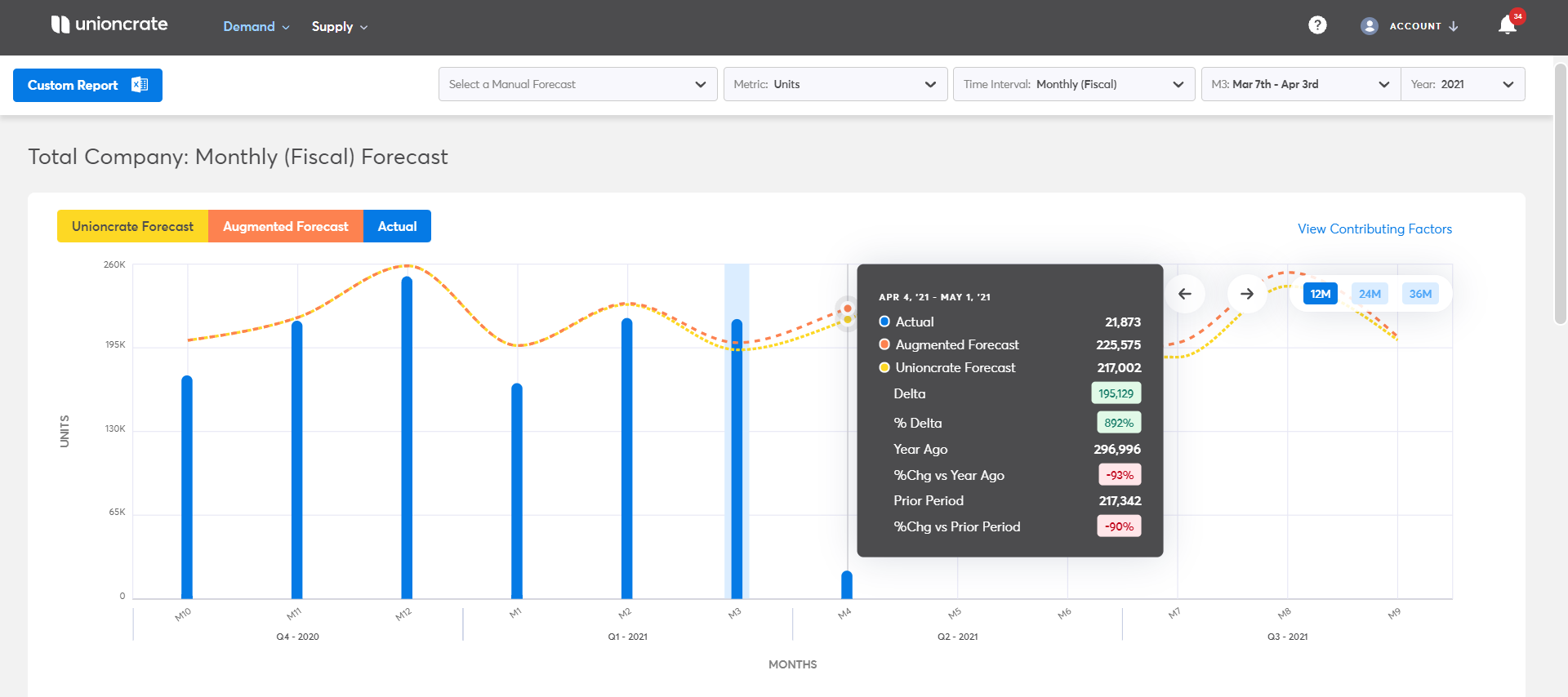Open the Select a Manual Forecast dropdown
Viewport: 1568px width, 697px height.
(577, 84)
